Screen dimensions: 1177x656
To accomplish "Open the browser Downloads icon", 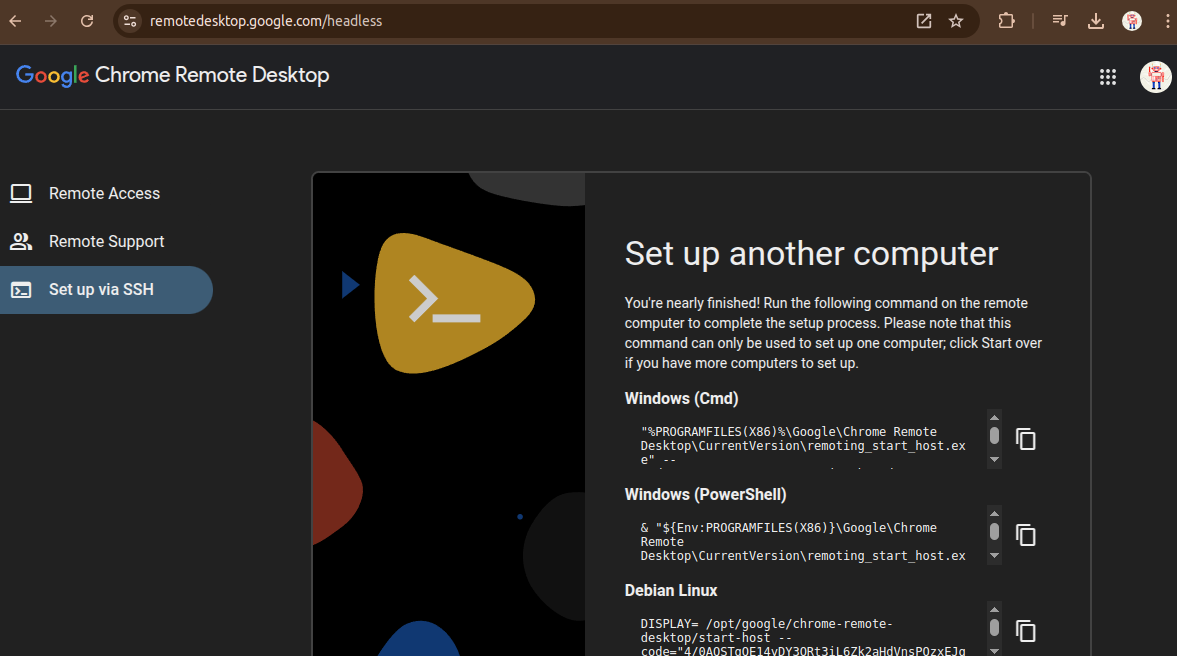I will coord(1096,21).
